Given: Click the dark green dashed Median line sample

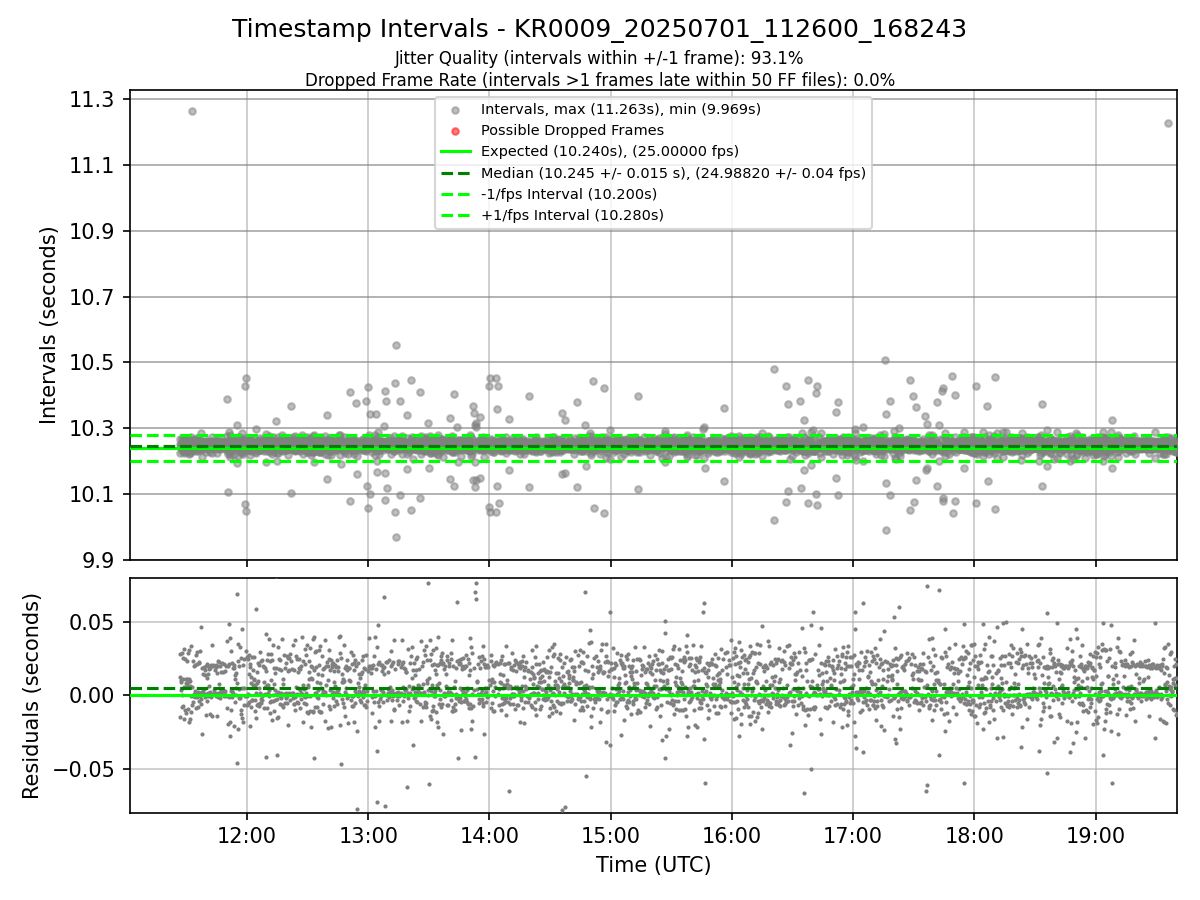Looking at the screenshot, I should (455, 173).
